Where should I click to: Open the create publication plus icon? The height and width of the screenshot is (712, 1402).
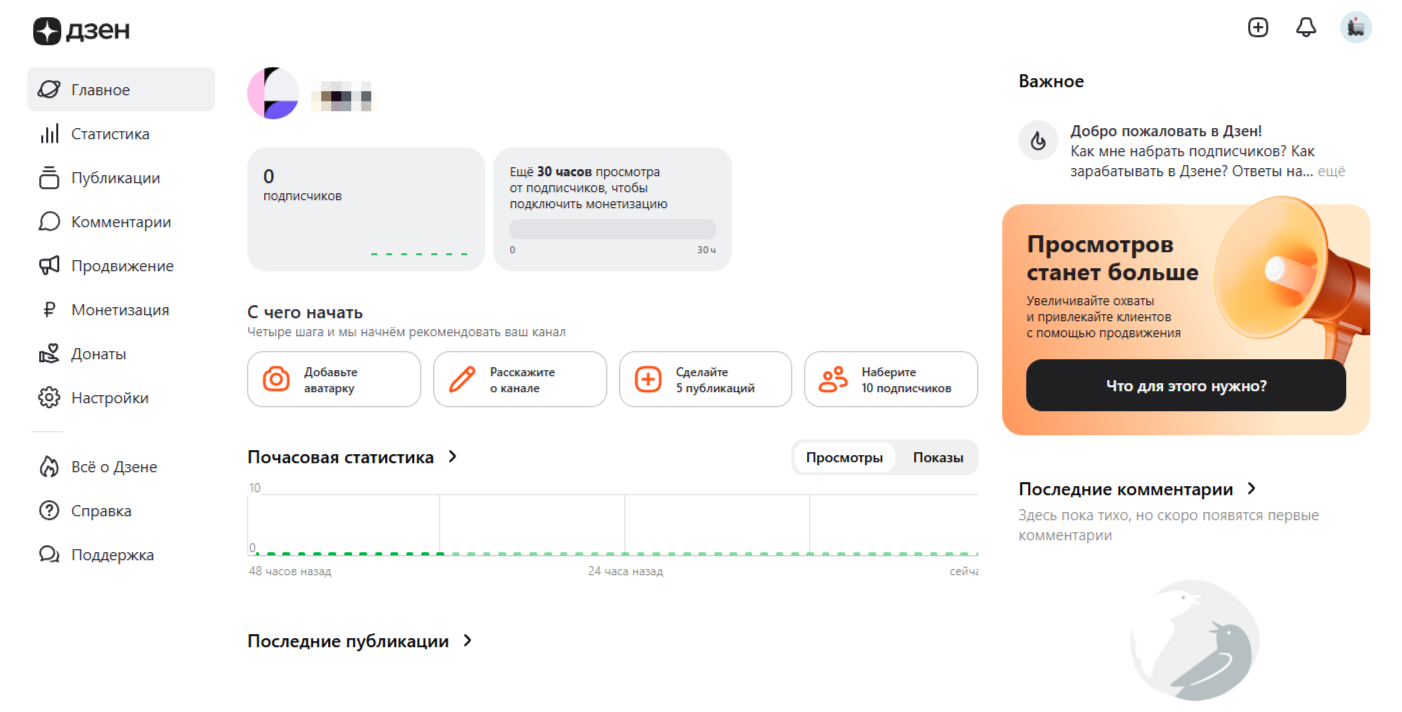(1258, 28)
